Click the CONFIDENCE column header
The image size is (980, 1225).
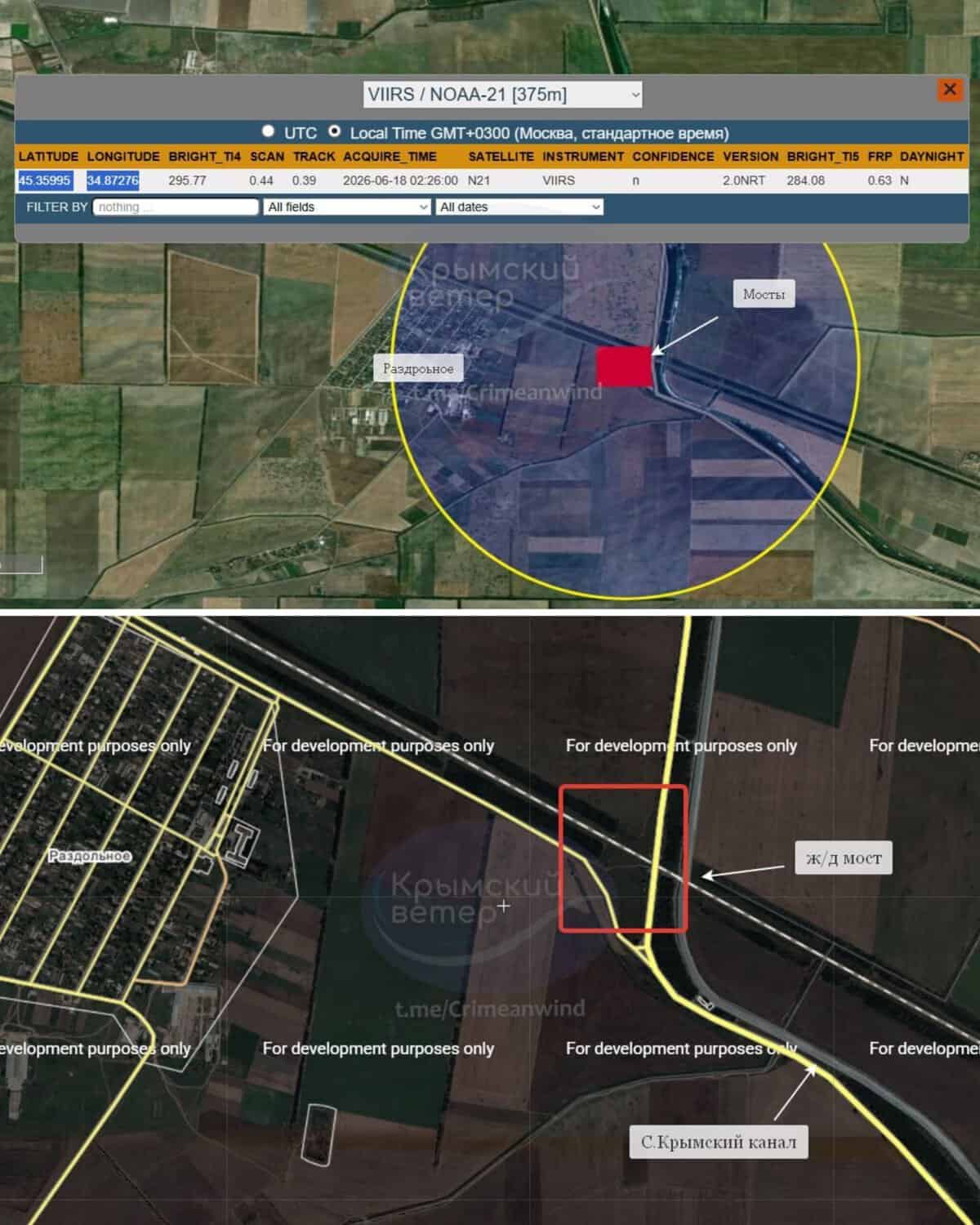coord(673,157)
